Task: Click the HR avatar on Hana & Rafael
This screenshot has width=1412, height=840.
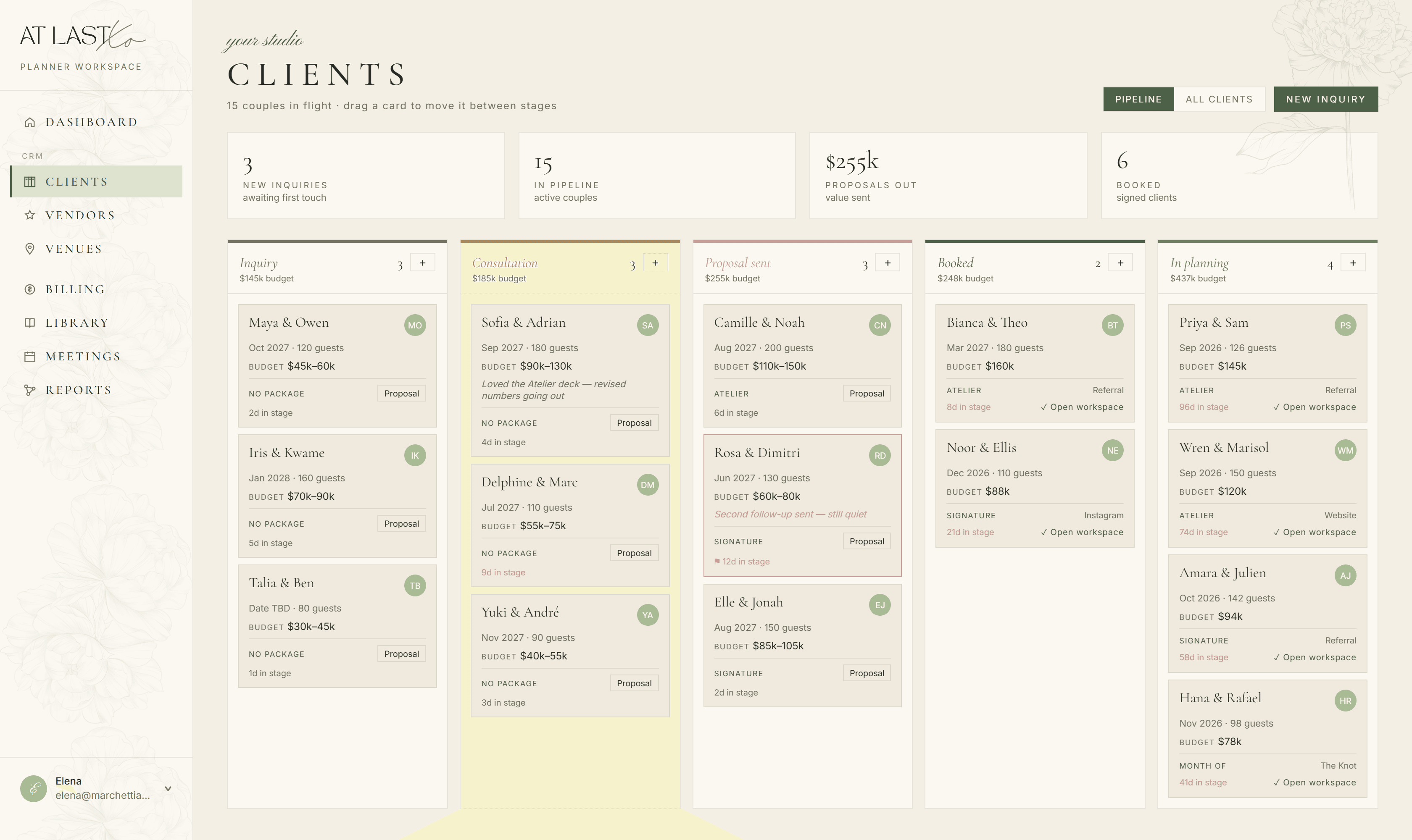Action: point(1345,701)
